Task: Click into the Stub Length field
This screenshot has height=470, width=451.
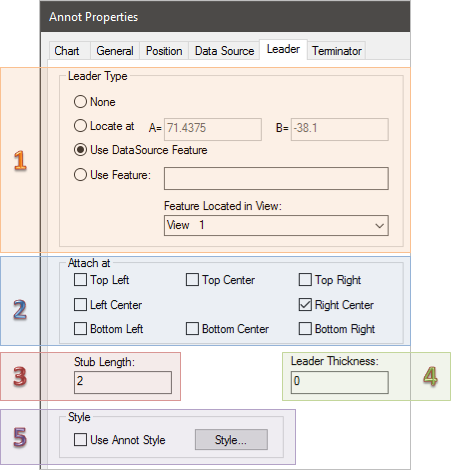Action: click(123, 382)
